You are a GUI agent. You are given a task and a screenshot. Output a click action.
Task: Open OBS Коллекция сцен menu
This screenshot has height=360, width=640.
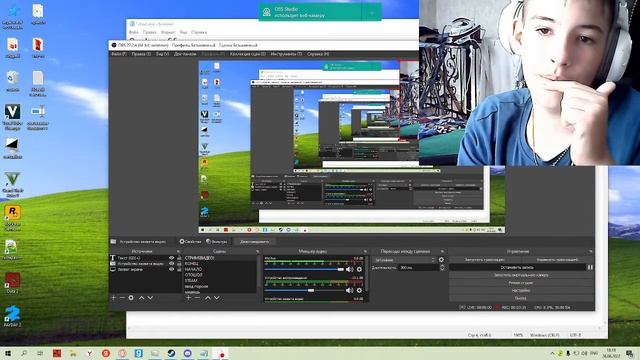pos(247,54)
